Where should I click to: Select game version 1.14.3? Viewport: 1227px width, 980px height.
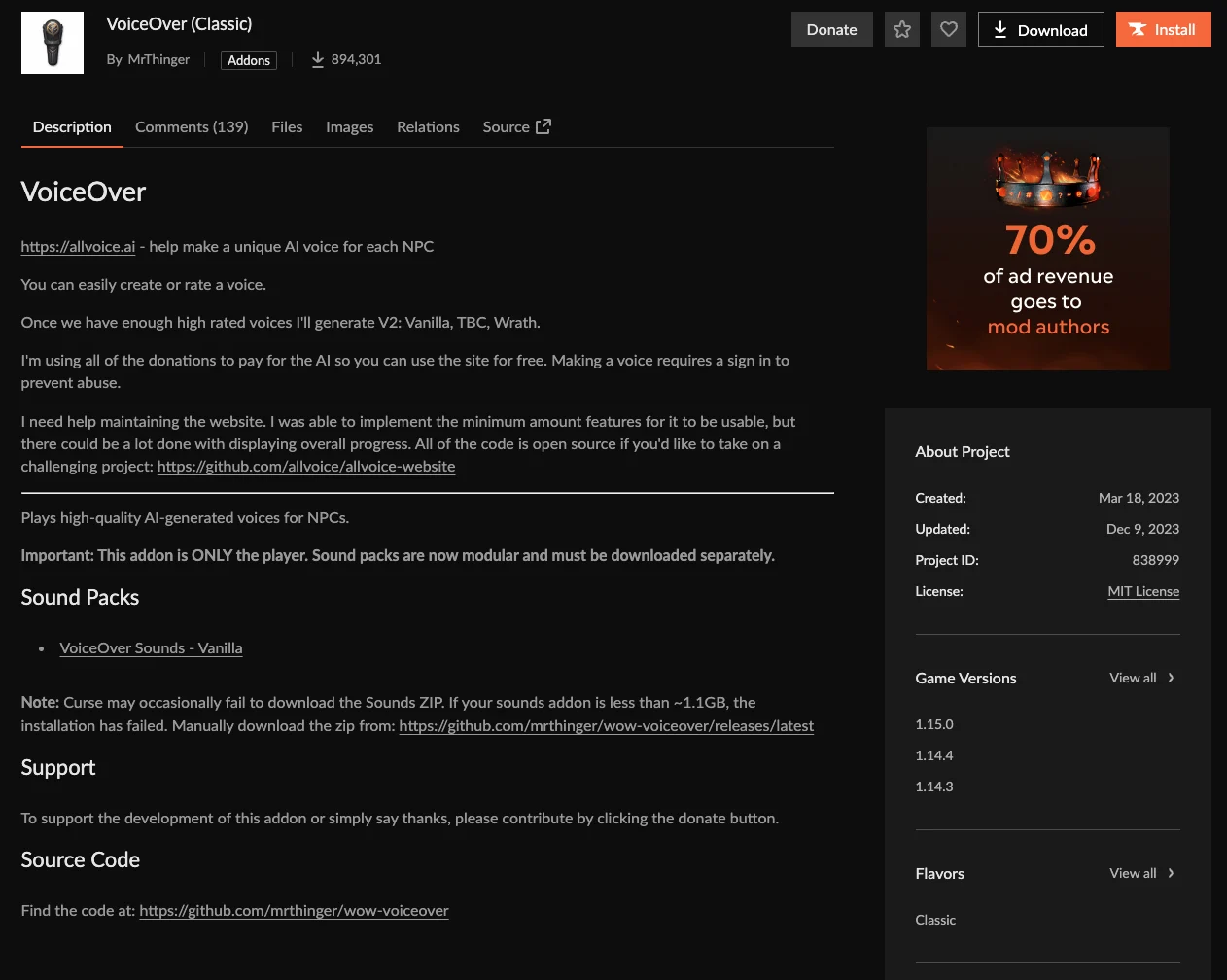[x=934, y=787]
